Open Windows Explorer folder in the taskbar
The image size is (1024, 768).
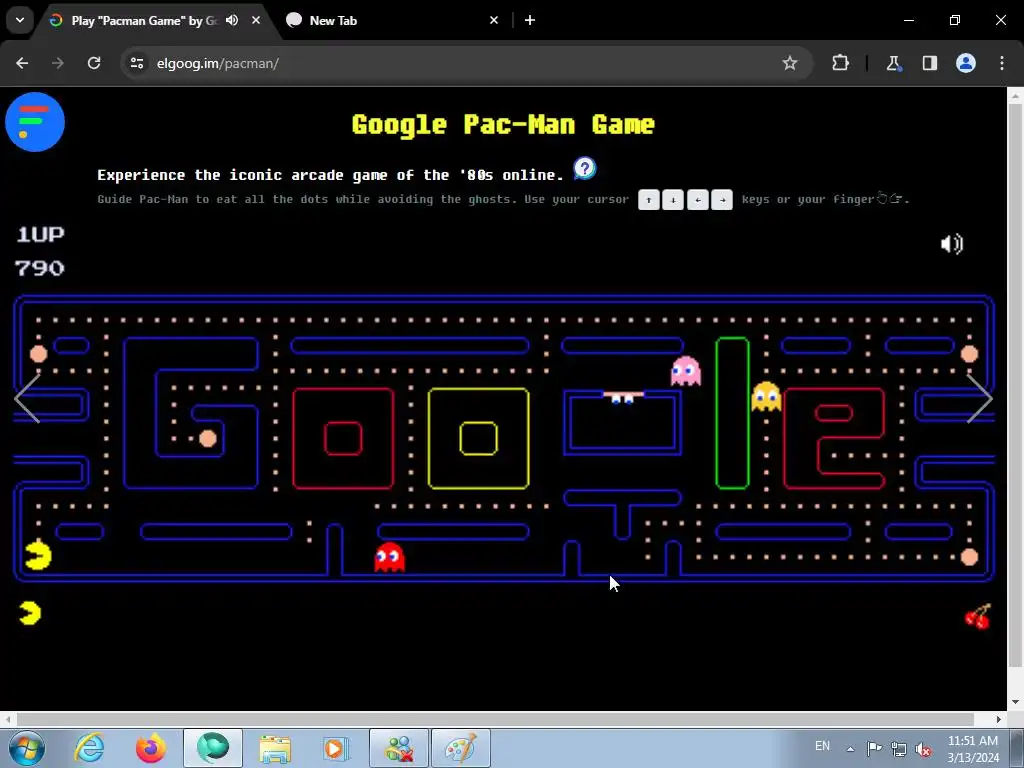tap(275, 748)
